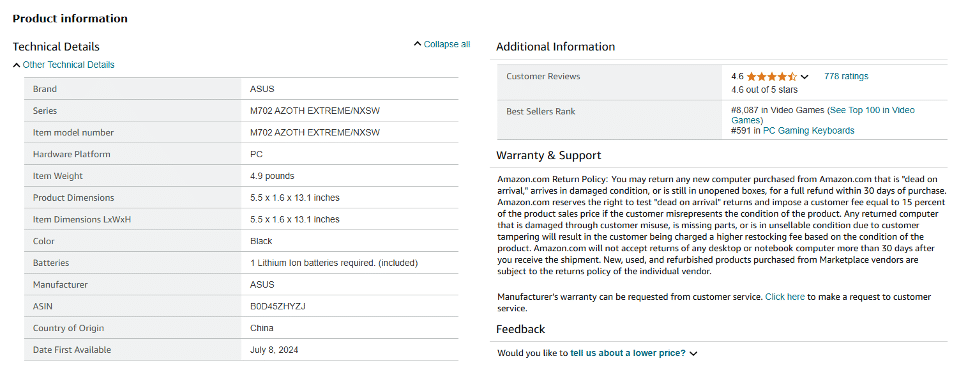Click the Feedback heading
977x366 pixels.
click(520, 329)
